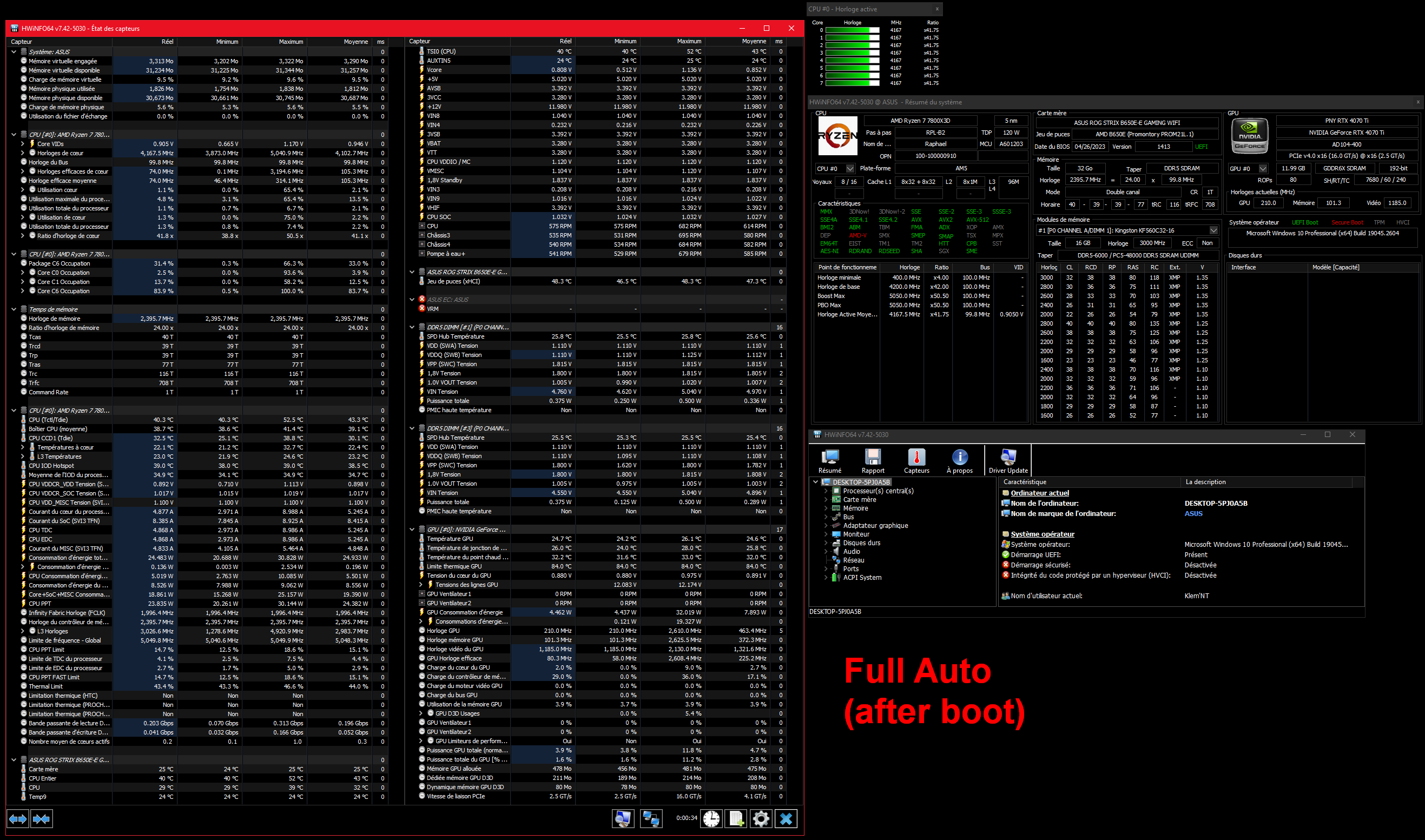This screenshot has width=1425, height=840.
Task: Expand Processeur(s) central(s) tree node arrow
Action: coord(826,491)
